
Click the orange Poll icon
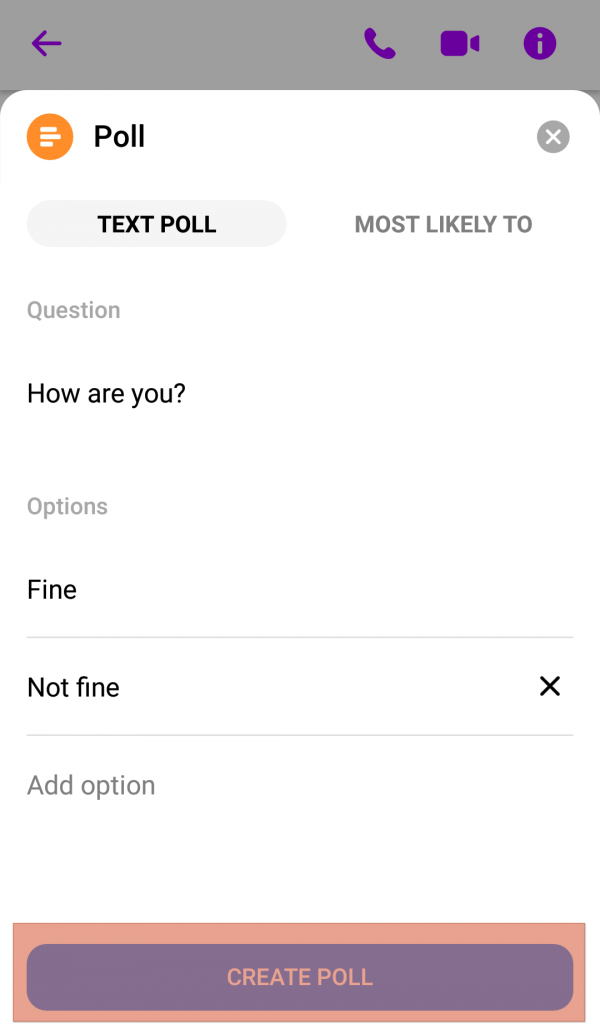coord(49,136)
